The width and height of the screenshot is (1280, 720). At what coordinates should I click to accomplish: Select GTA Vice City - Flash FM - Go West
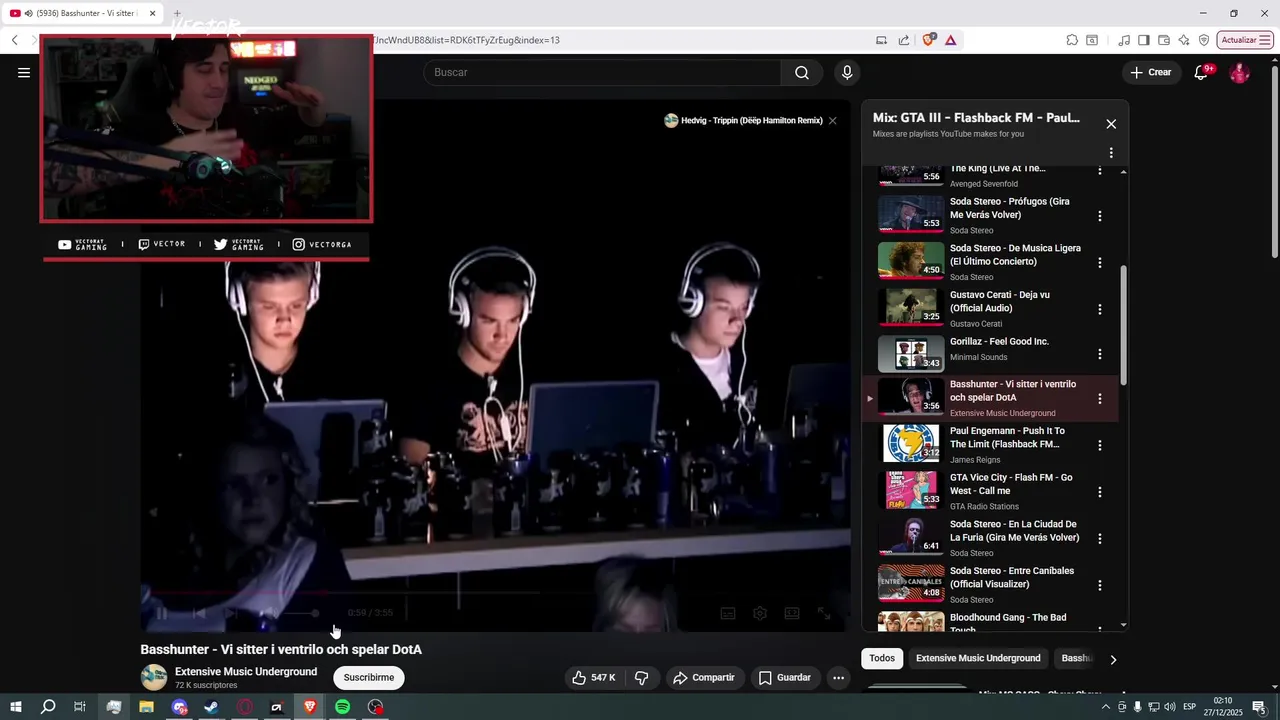tap(1011, 484)
